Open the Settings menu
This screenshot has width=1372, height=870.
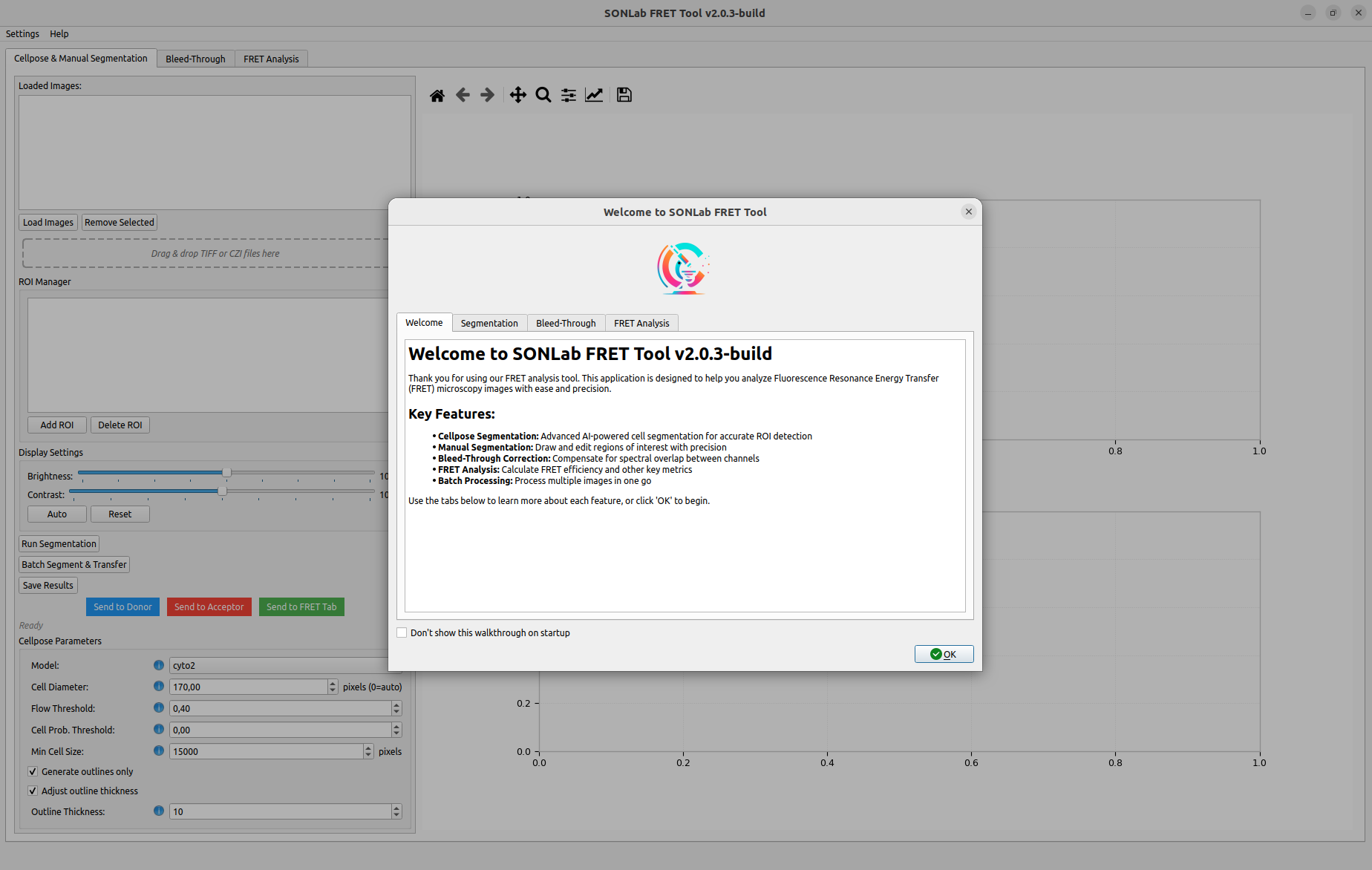(22, 34)
